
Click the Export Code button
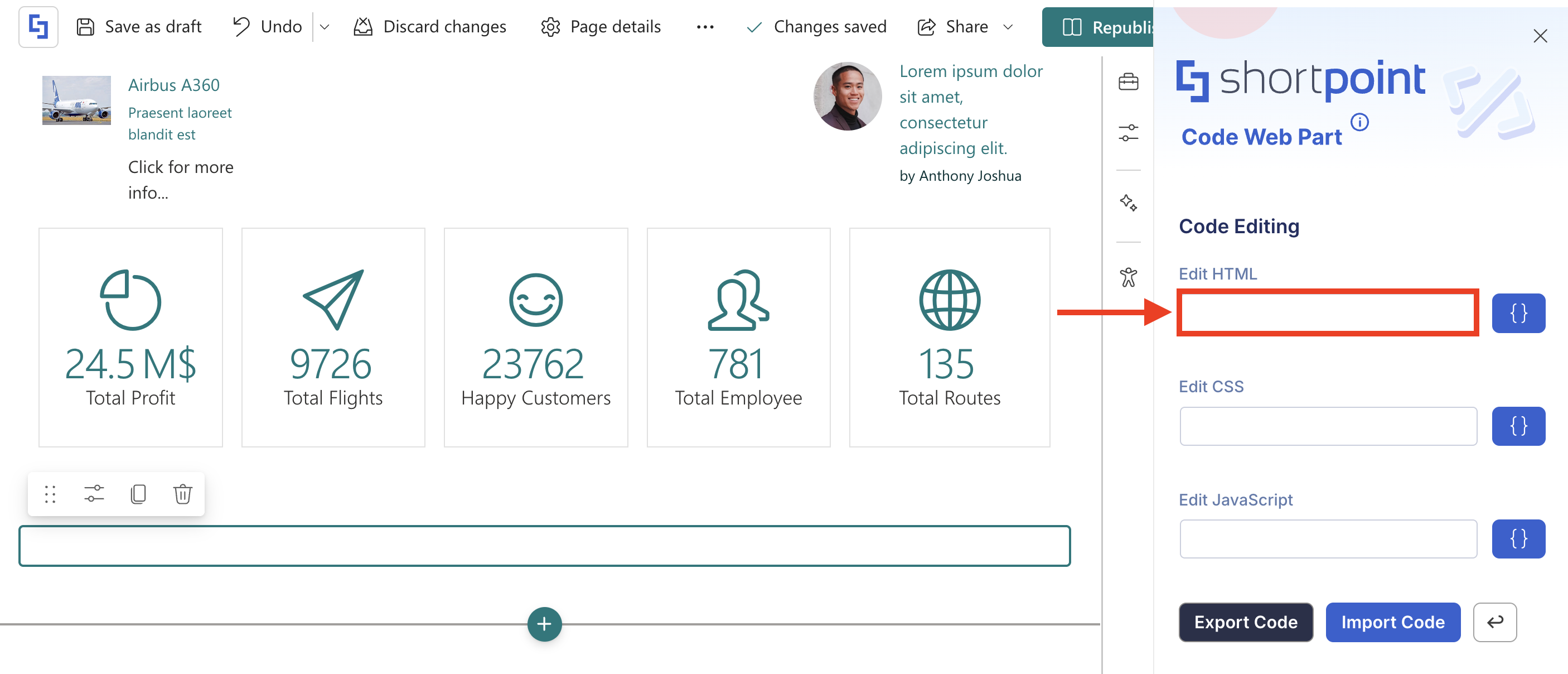[x=1245, y=622]
